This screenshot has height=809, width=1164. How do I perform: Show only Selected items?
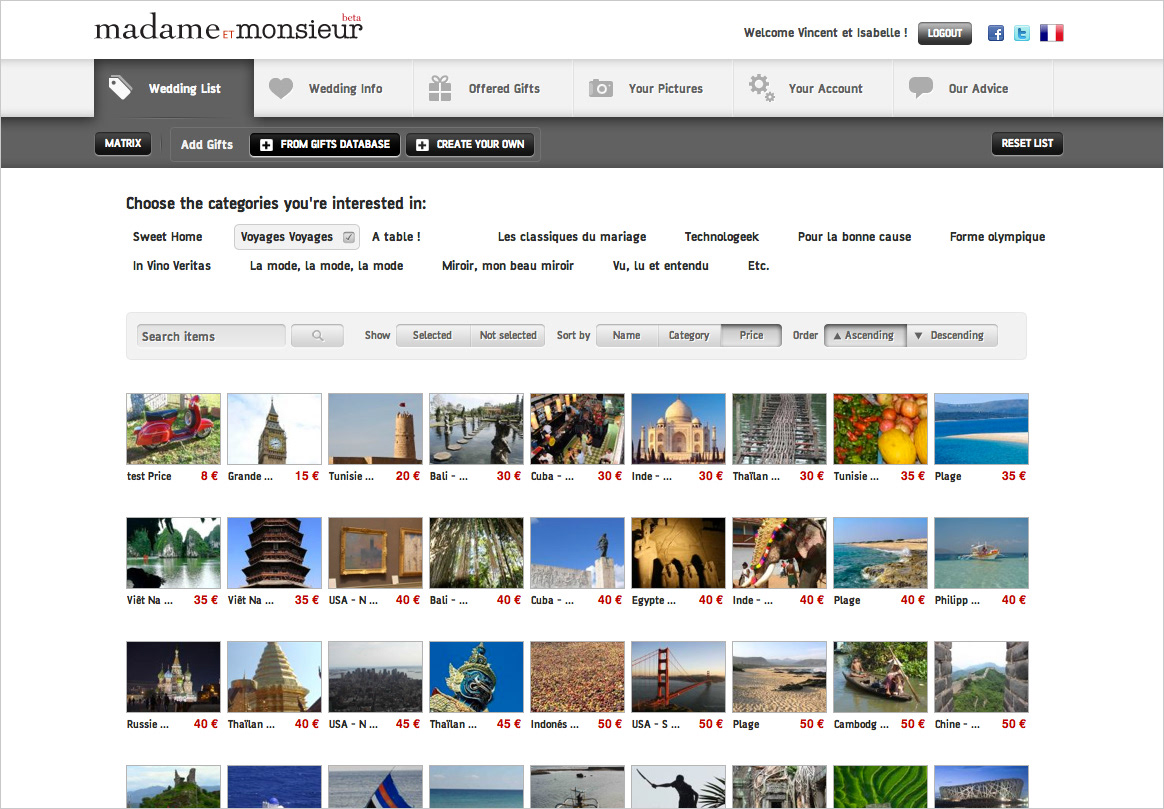pos(432,335)
